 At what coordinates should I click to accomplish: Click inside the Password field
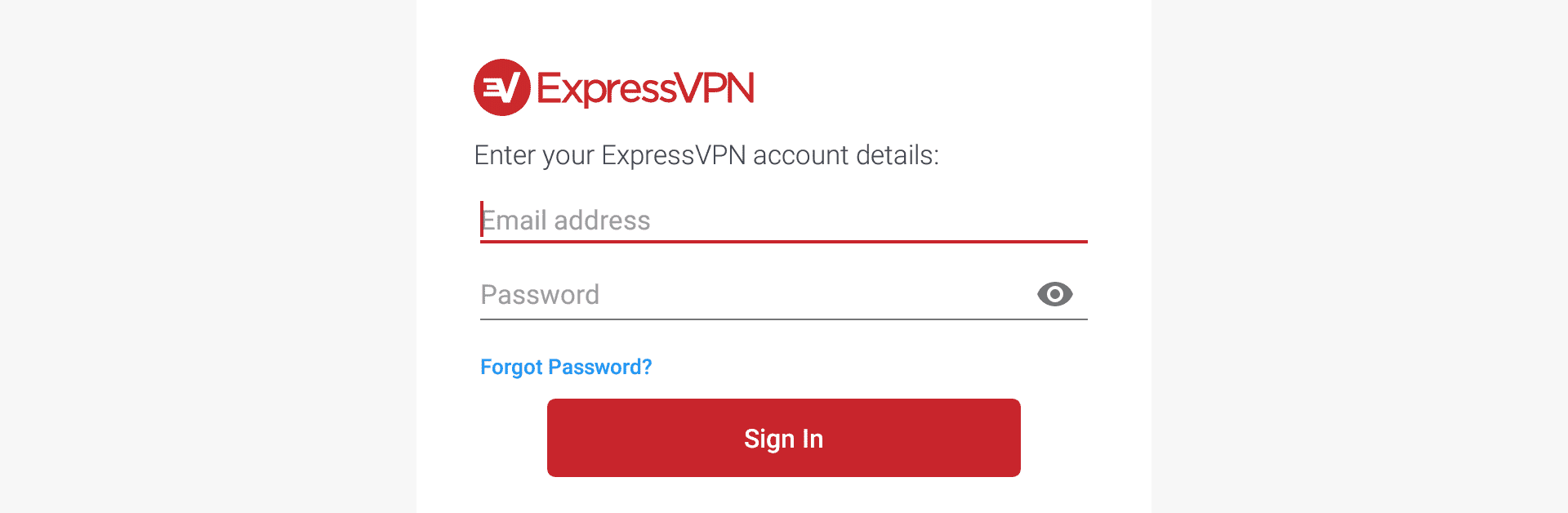tap(751, 295)
